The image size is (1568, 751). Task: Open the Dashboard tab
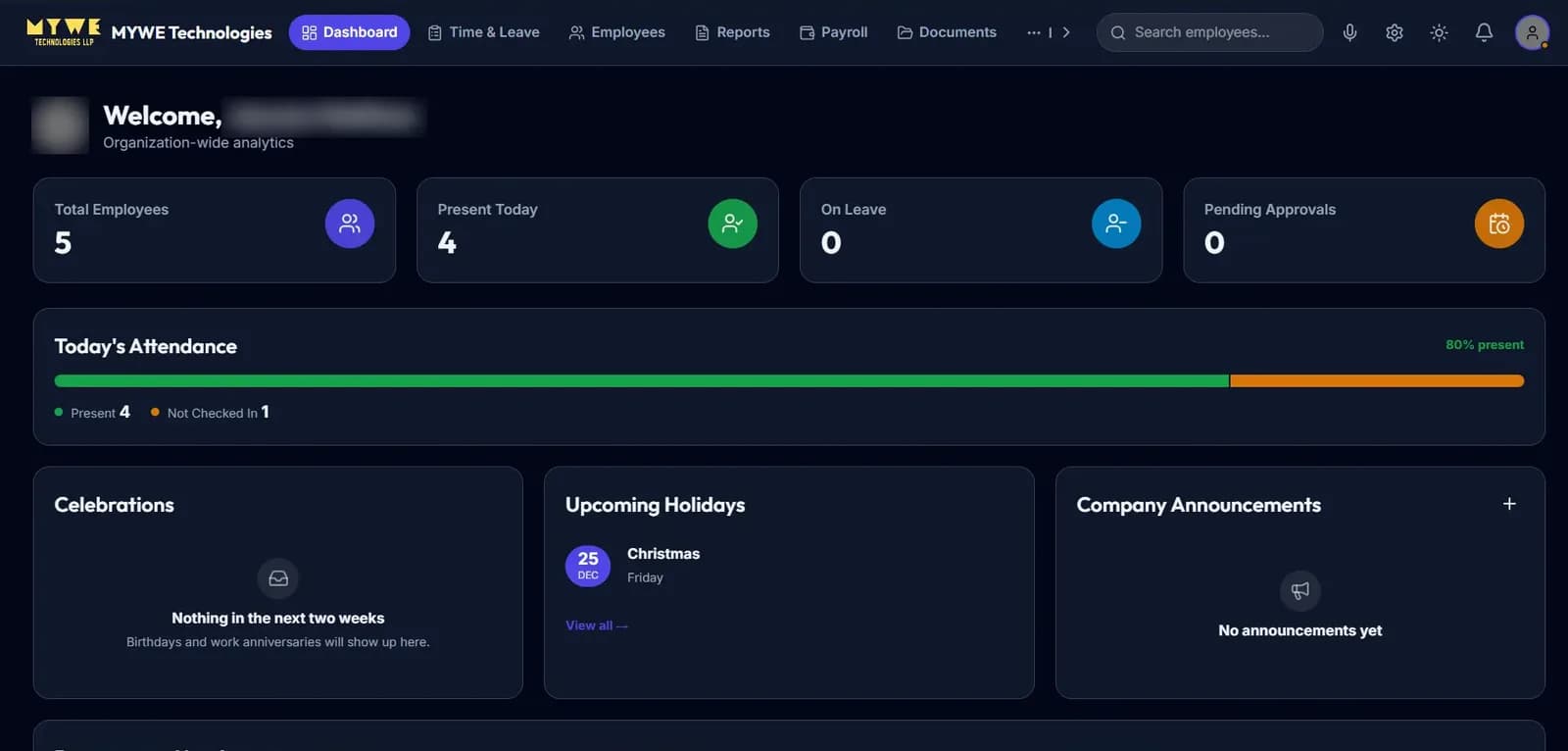[x=349, y=32]
